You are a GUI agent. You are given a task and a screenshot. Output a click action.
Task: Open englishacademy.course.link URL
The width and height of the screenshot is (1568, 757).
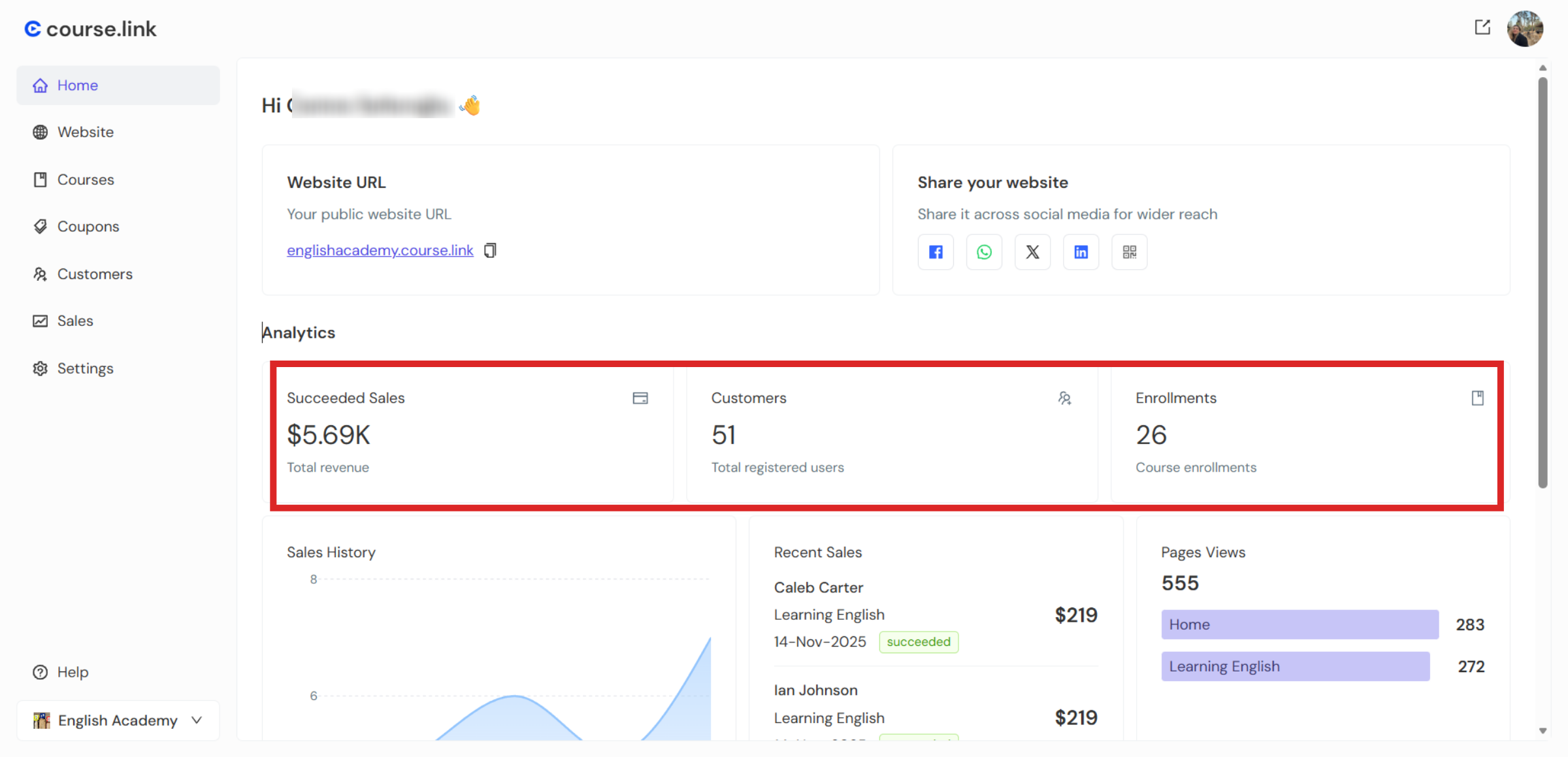380,250
